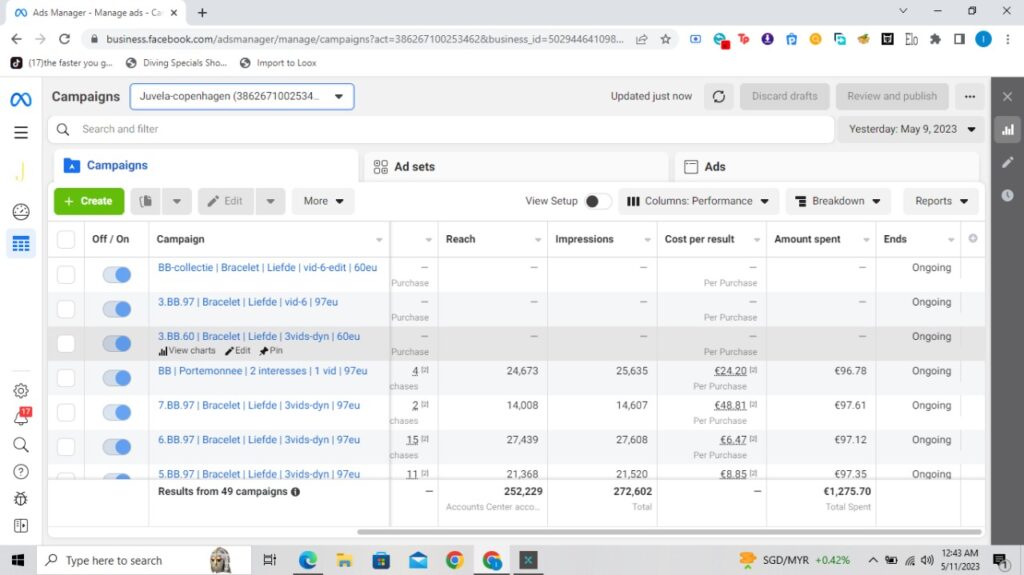
Task: Open File Explorer from the taskbar
Action: (x=344, y=560)
